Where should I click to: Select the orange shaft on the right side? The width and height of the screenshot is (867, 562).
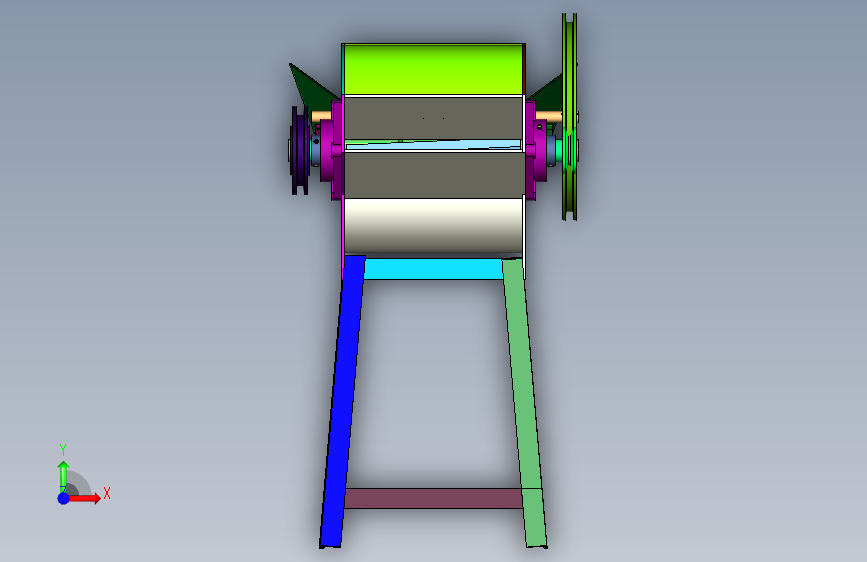[549, 116]
